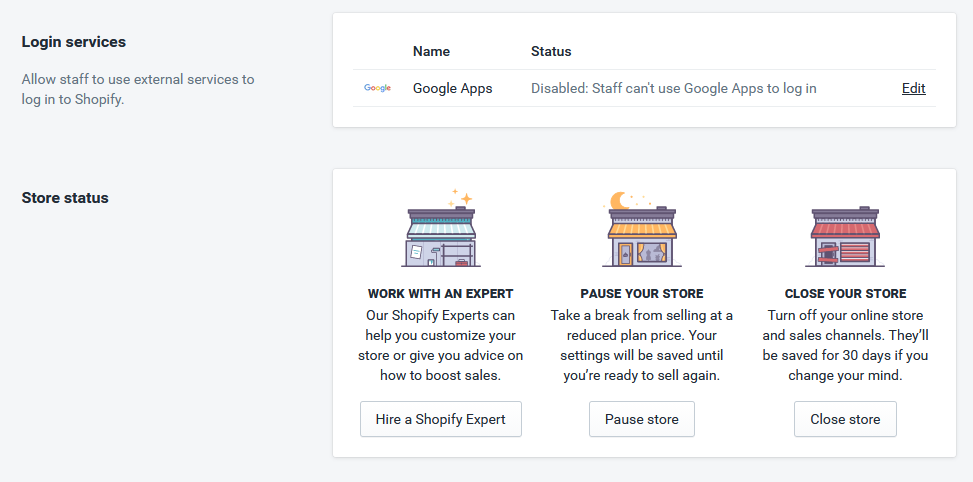Click the Pause store button
The height and width of the screenshot is (482, 973).
click(x=642, y=419)
